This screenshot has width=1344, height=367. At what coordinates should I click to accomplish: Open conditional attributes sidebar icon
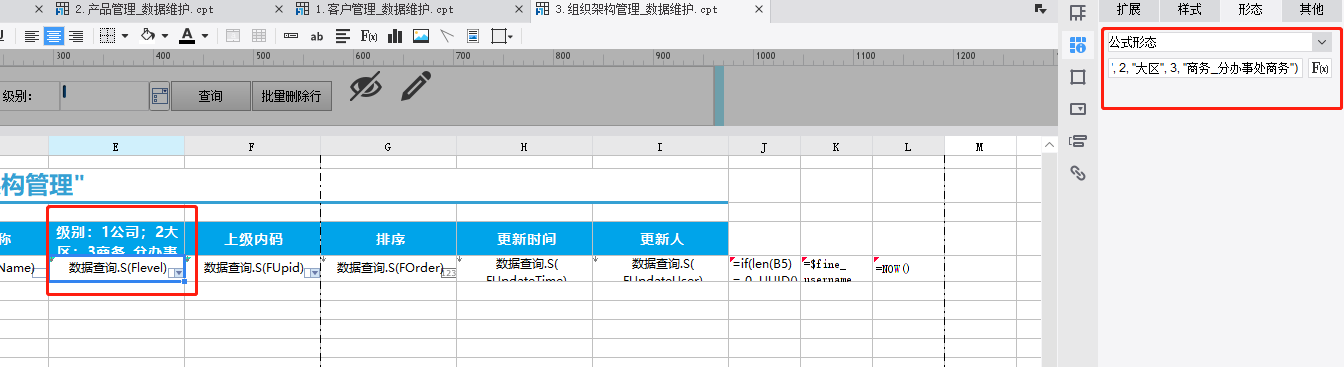[x=1078, y=141]
